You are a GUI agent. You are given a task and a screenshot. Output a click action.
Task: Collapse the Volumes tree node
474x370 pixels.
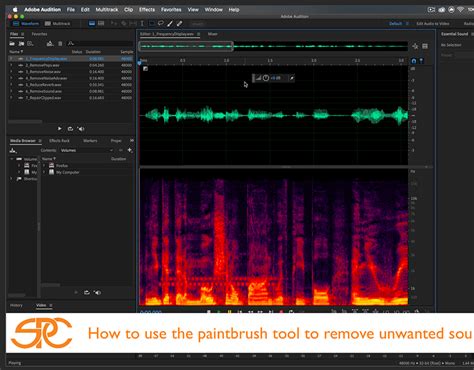coord(12,159)
